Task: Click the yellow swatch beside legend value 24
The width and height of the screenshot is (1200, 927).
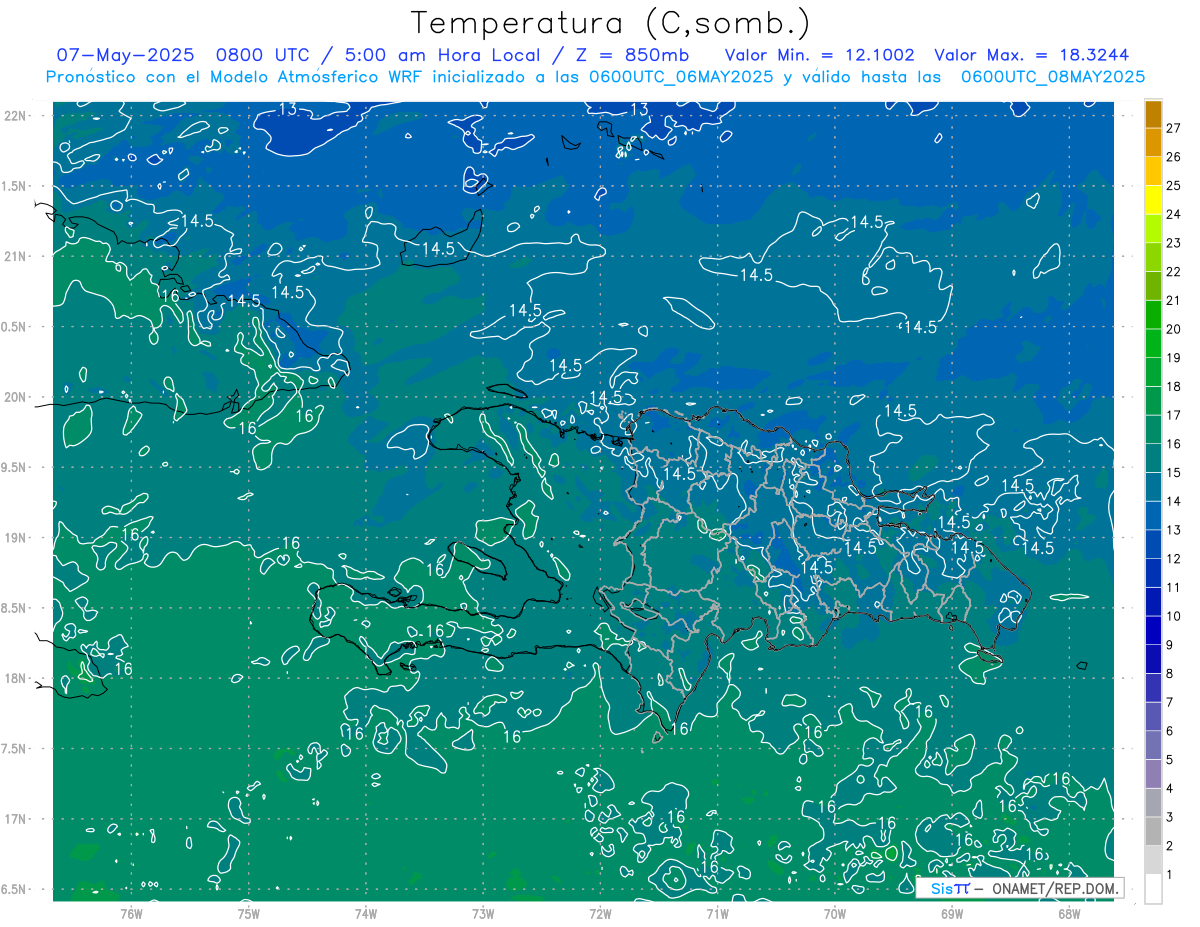Action: 1153,200
